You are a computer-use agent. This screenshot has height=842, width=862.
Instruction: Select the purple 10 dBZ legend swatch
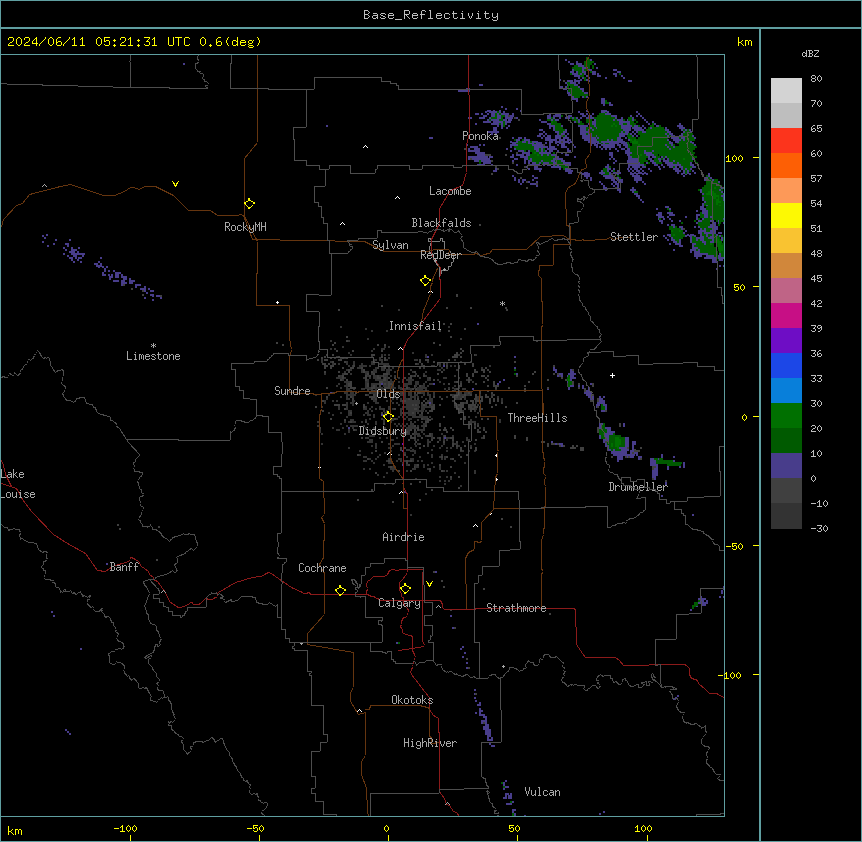pyautogui.click(x=786, y=466)
